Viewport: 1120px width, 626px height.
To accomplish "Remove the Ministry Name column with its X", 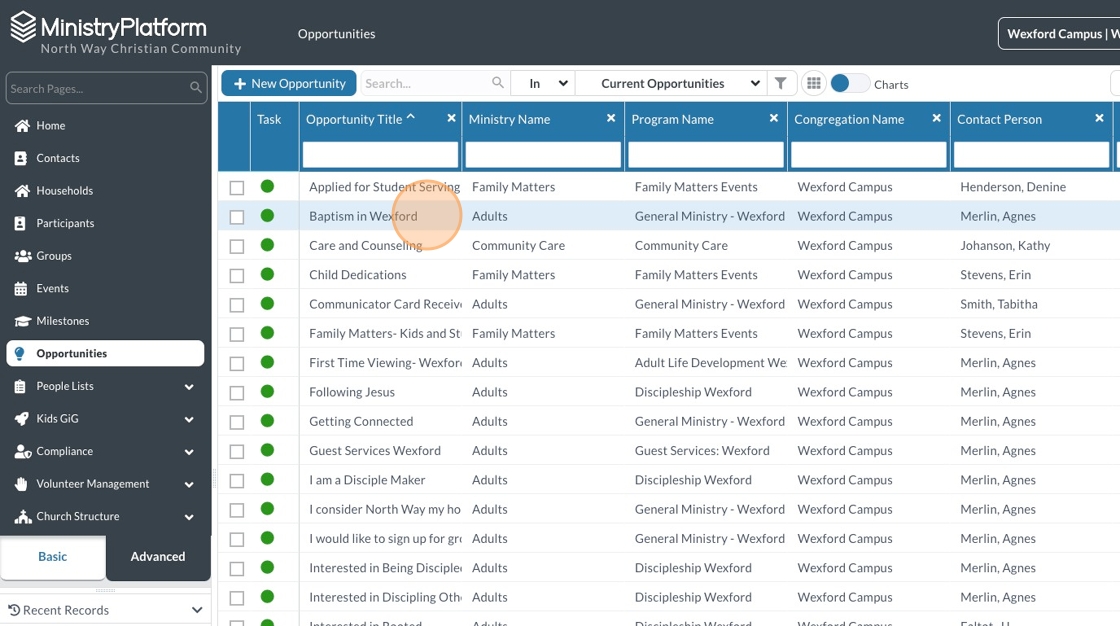I will 611,118.
